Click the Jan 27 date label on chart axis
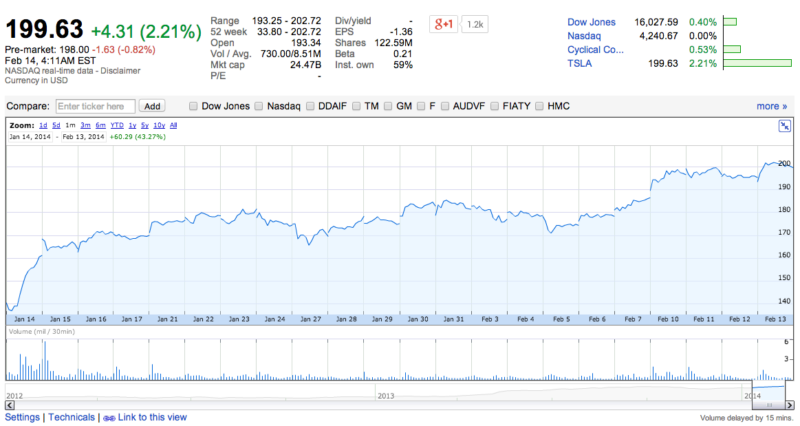Viewport: 800px width, 426px height. [311, 319]
